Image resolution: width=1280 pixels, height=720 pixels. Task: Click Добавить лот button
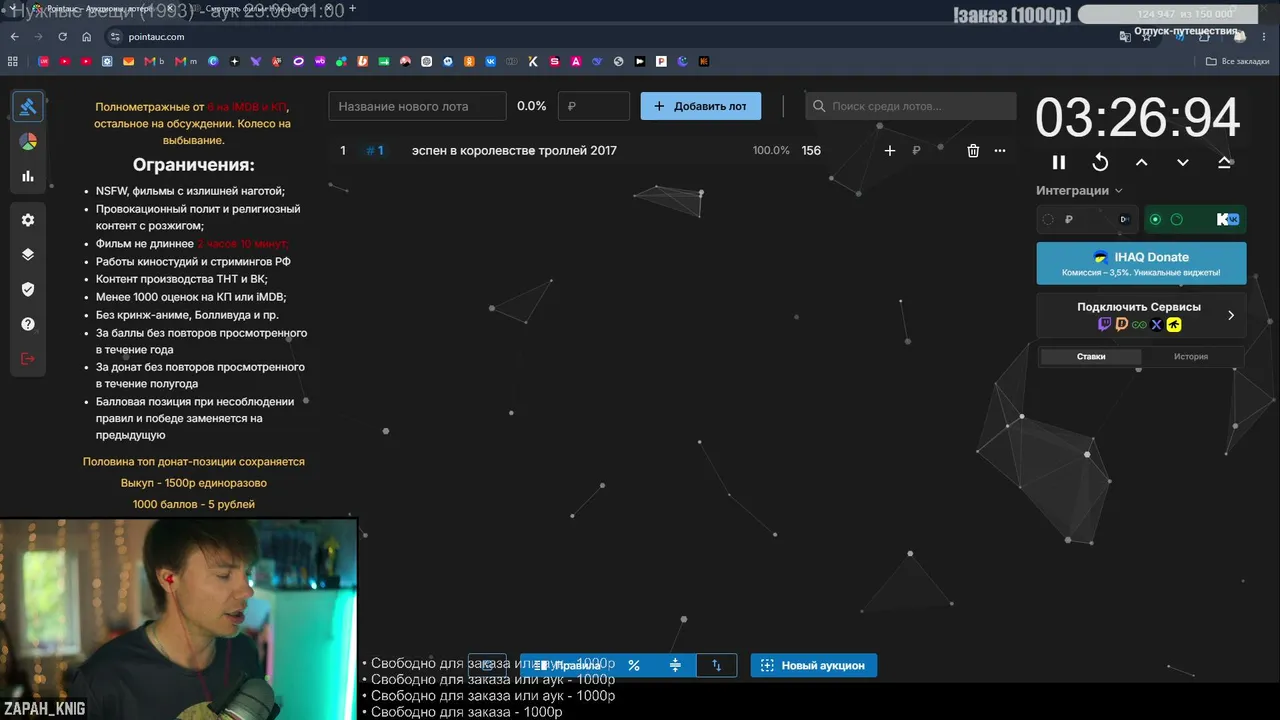point(700,106)
